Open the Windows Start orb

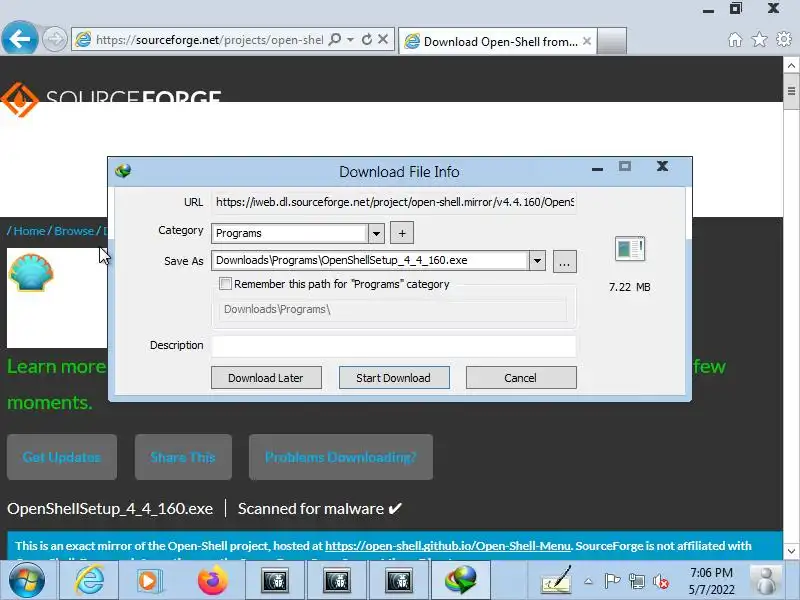(x=27, y=580)
